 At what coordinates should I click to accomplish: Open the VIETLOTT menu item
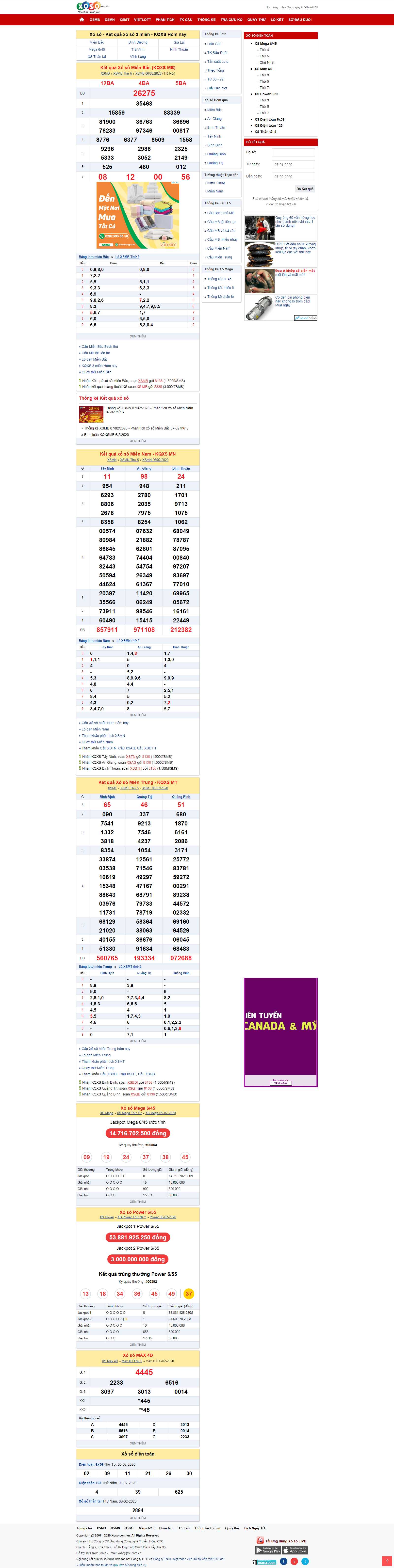click(x=143, y=19)
